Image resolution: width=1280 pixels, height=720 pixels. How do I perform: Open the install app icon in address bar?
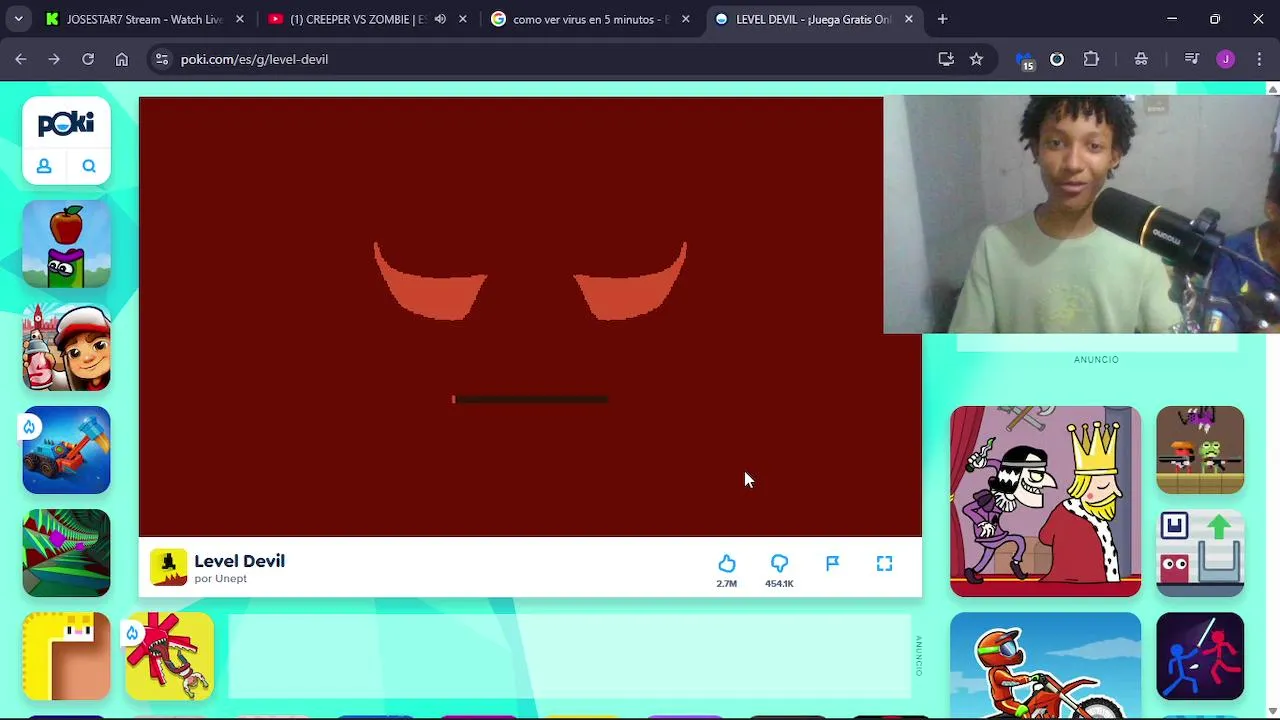[x=946, y=59]
